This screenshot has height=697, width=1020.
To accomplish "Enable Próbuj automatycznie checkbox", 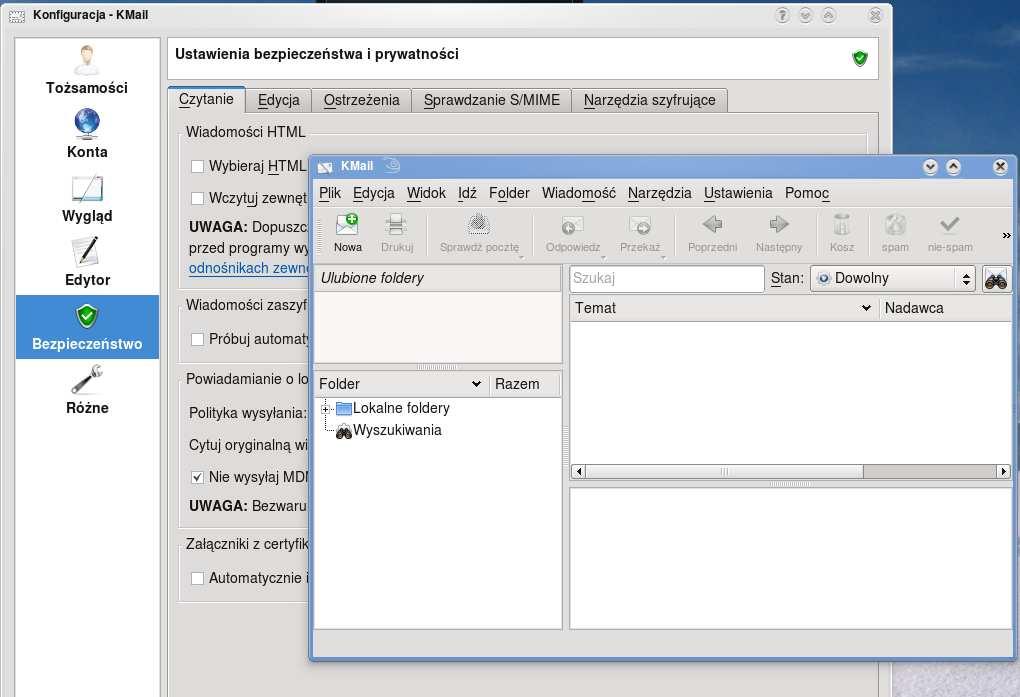I will pyautogui.click(x=197, y=339).
